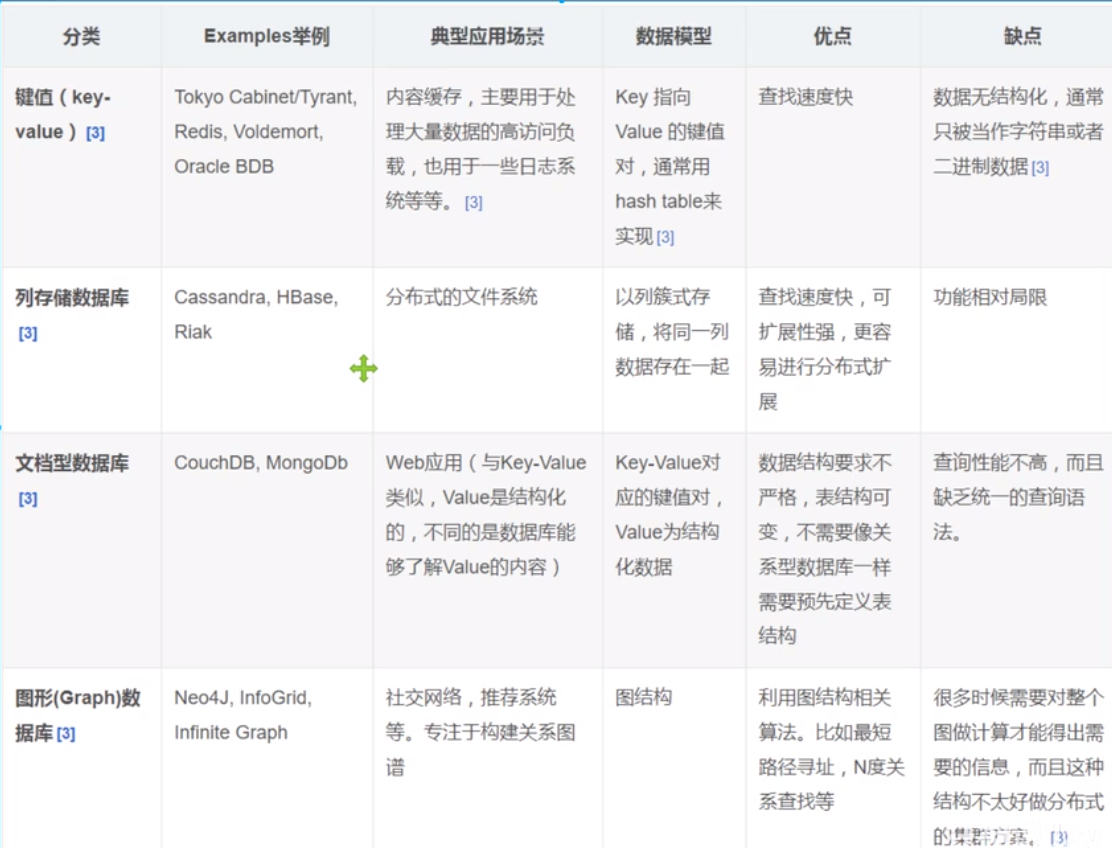
Task: Click the 分布式的文件系统 cell text
Action: (x=461, y=297)
